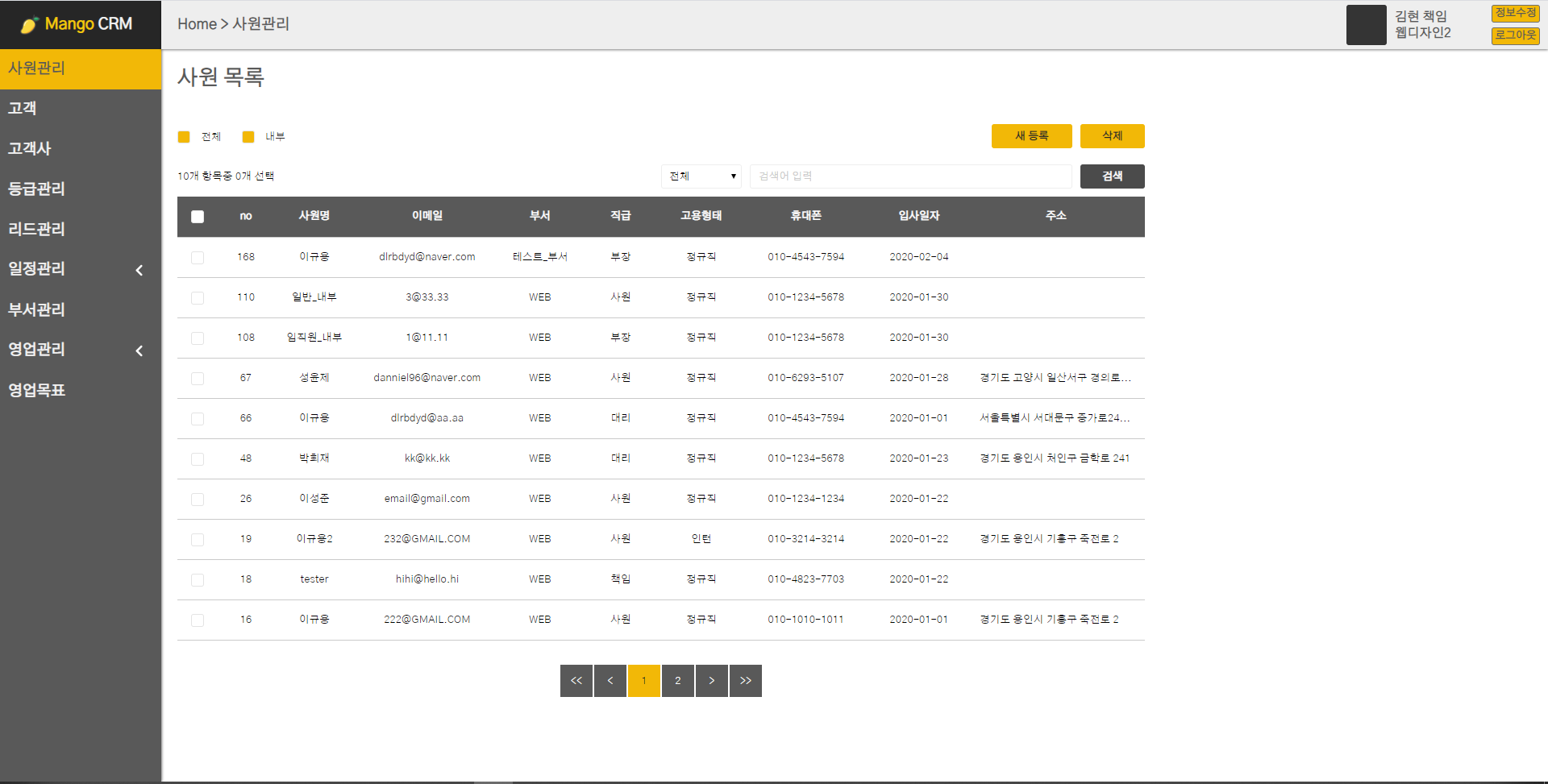
Task: Select 등급관리 from the sidebar
Action: point(35,189)
